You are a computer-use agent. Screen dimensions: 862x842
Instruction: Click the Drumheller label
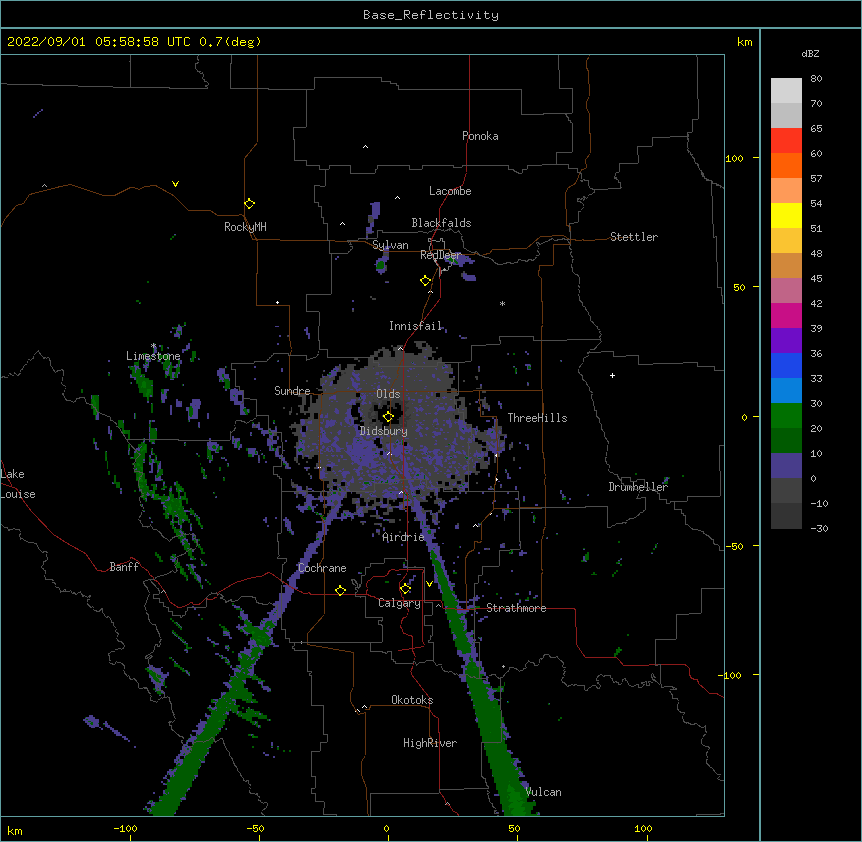(x=638, y=487)
